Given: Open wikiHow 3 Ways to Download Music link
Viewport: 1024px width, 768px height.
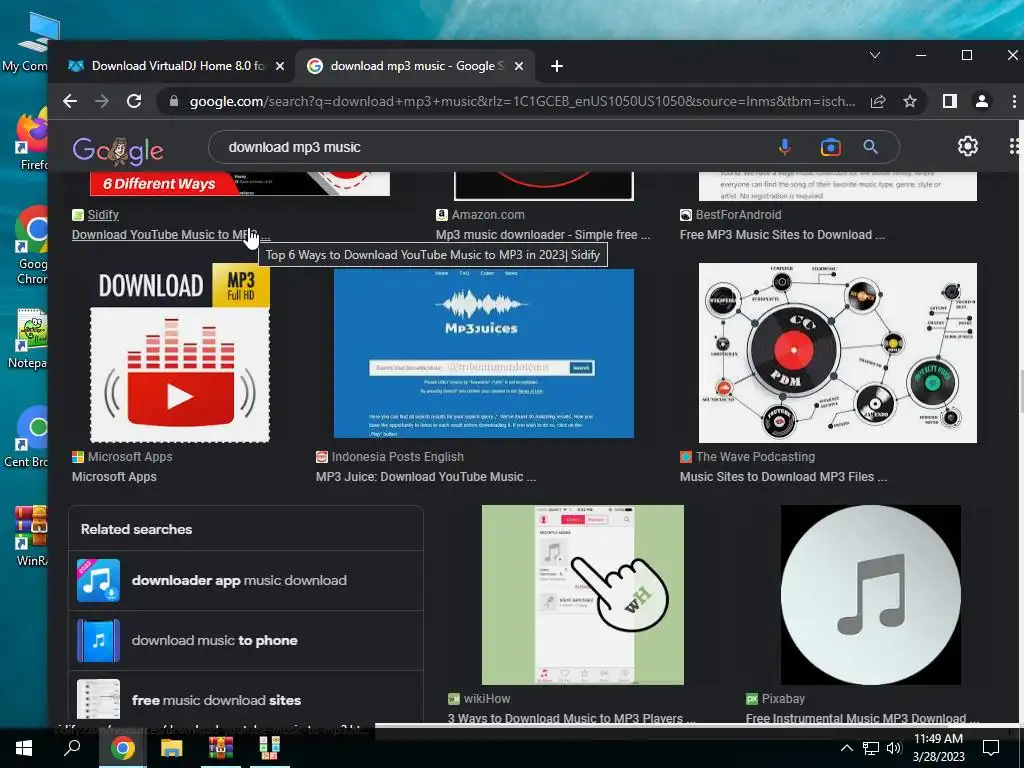Looking at the screenshot, I should 571,718.
